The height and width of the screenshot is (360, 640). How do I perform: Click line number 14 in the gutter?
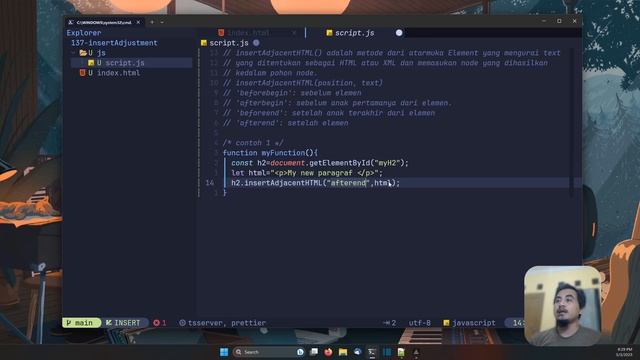click(209, 183)
